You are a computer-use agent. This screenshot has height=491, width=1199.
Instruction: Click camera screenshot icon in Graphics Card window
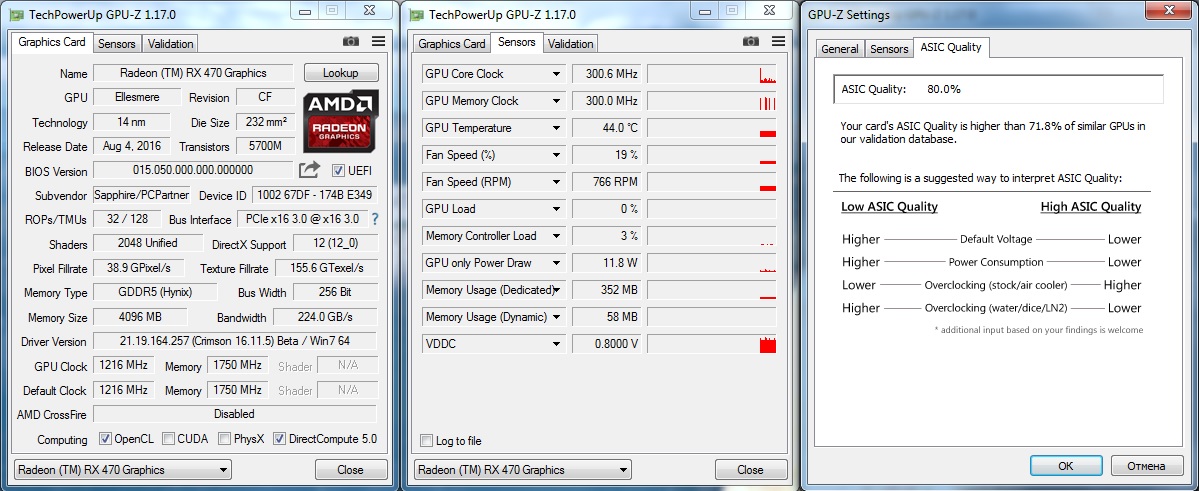pos(351,42)
